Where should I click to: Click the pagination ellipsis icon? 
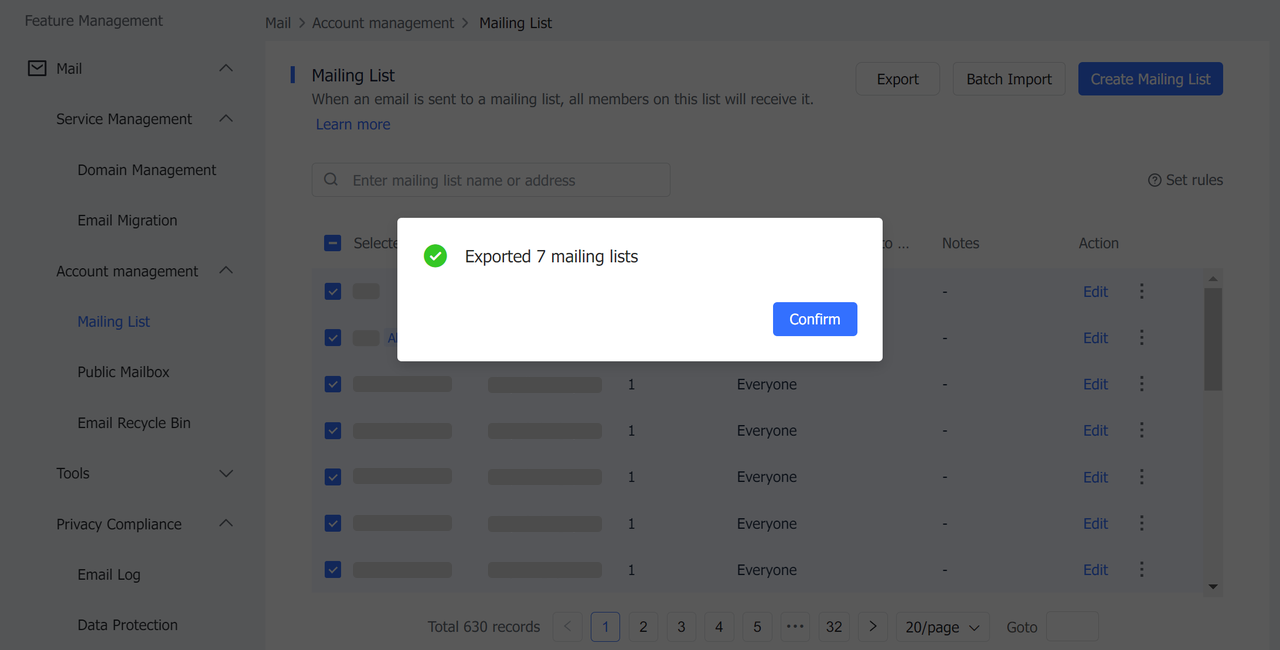(x=795, y=626)
